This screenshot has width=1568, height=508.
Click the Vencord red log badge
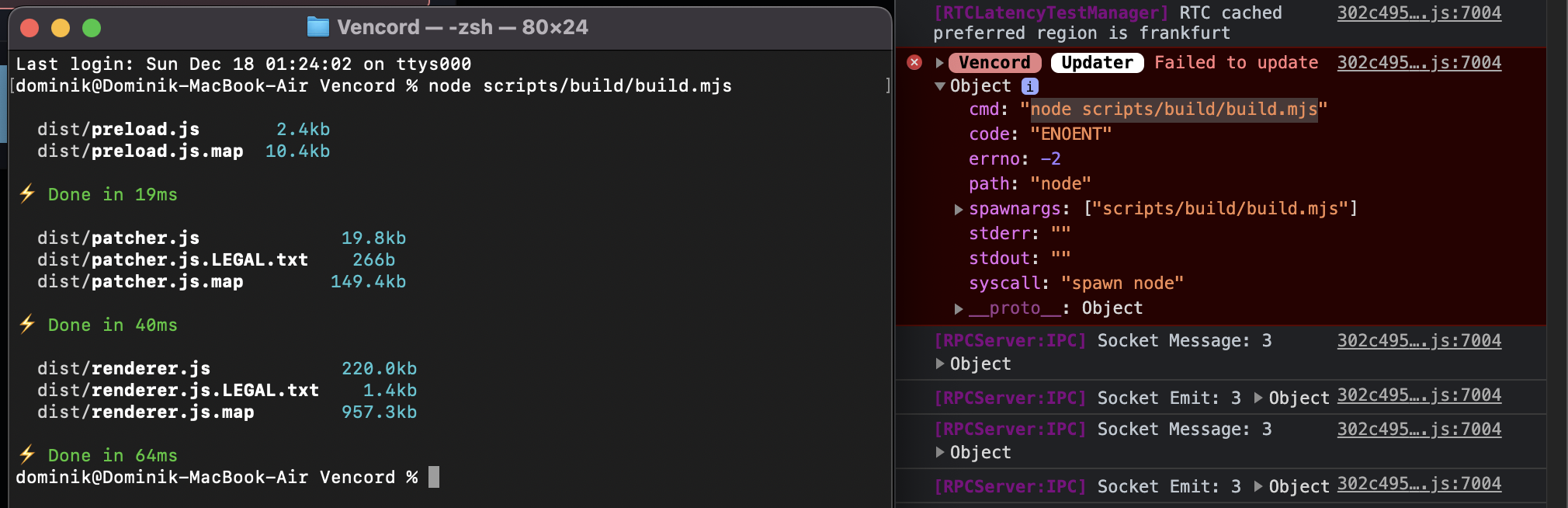tap(994, 62)
